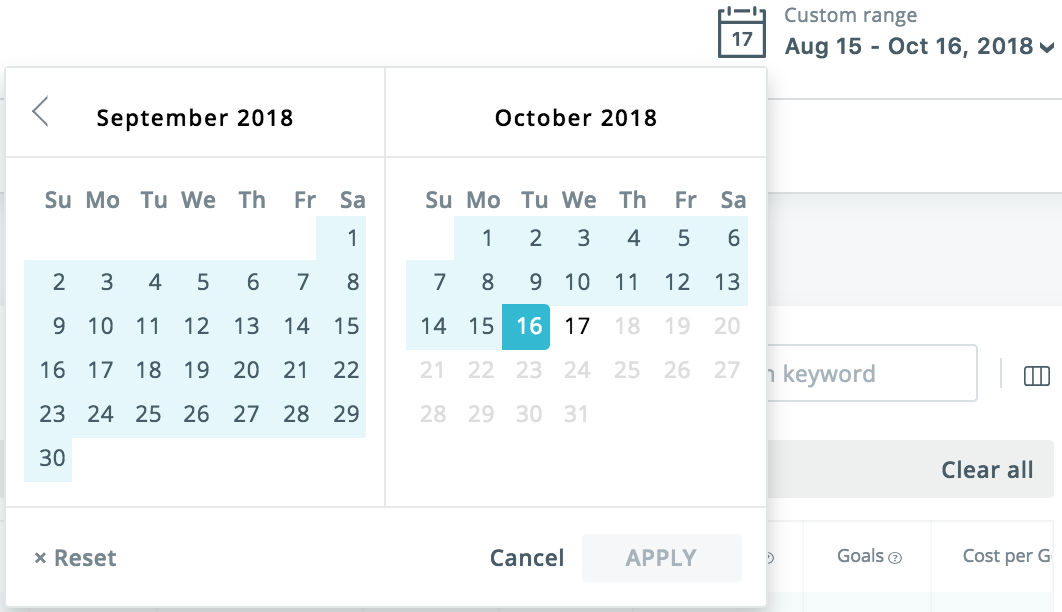This screenshot has height=612, width=1062.
Task: Pick September 15 in the calendar
Action: click(346, 326)
